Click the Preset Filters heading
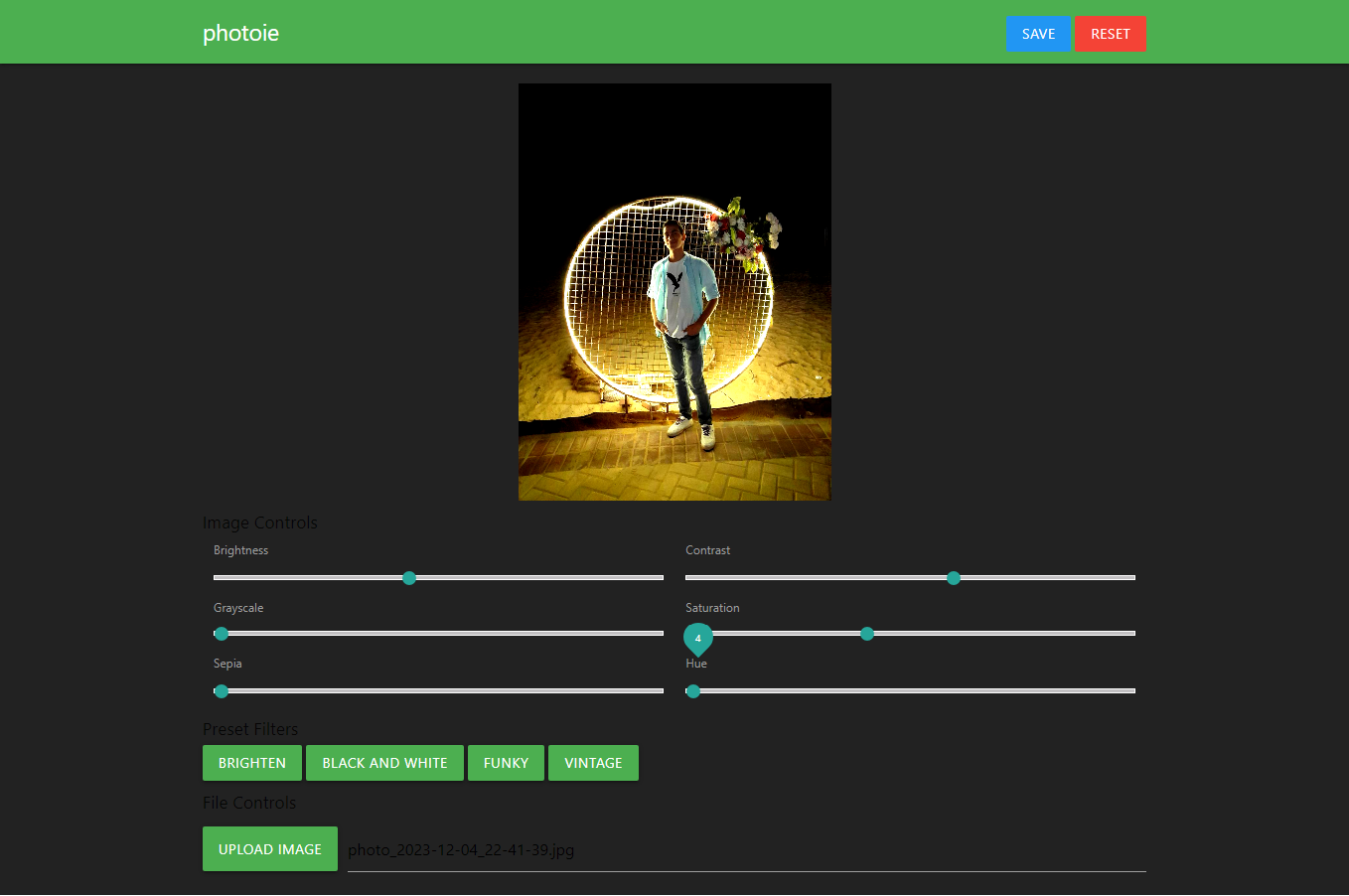The image size is (1349, 896). tap(249, 728)
